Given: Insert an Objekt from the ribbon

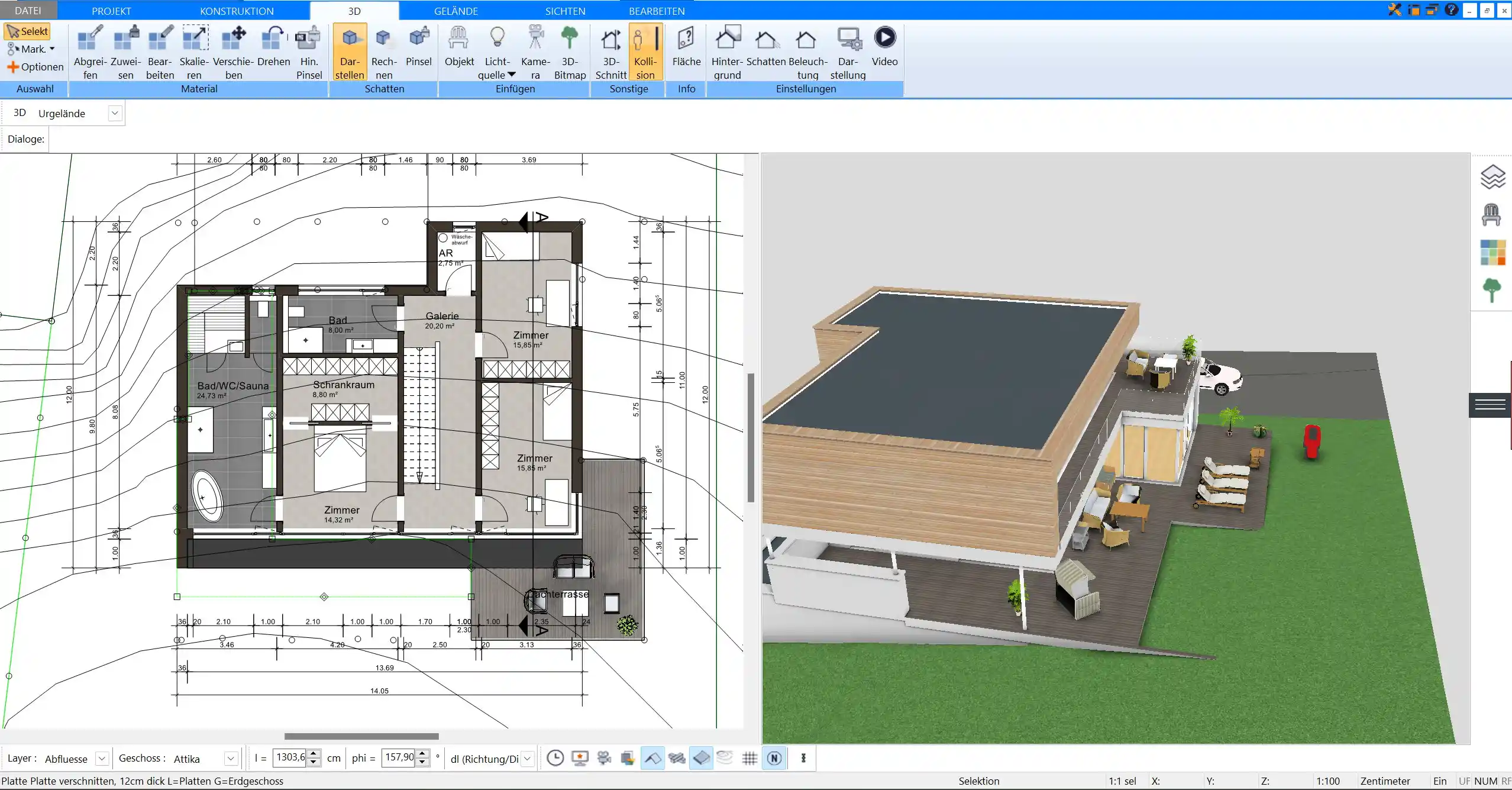Looking at the screenshot, I should [x=459, y=46].
